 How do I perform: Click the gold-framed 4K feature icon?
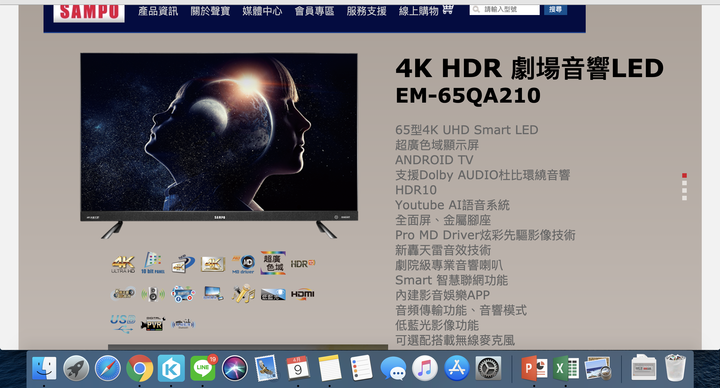[x=213, y=264]
